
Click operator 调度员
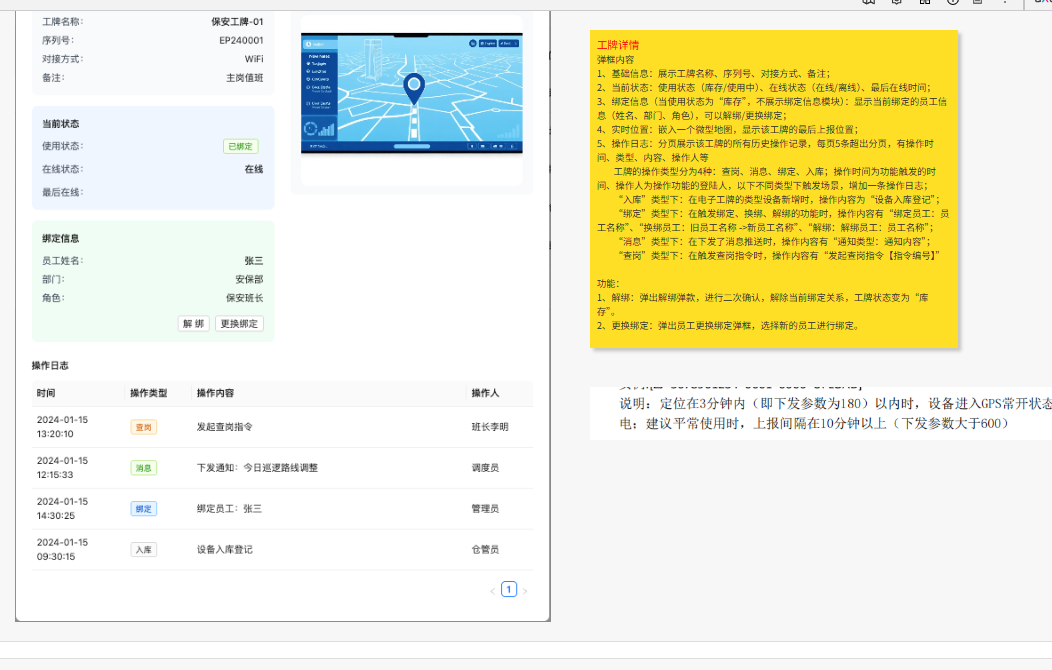[x=485, y=467]
